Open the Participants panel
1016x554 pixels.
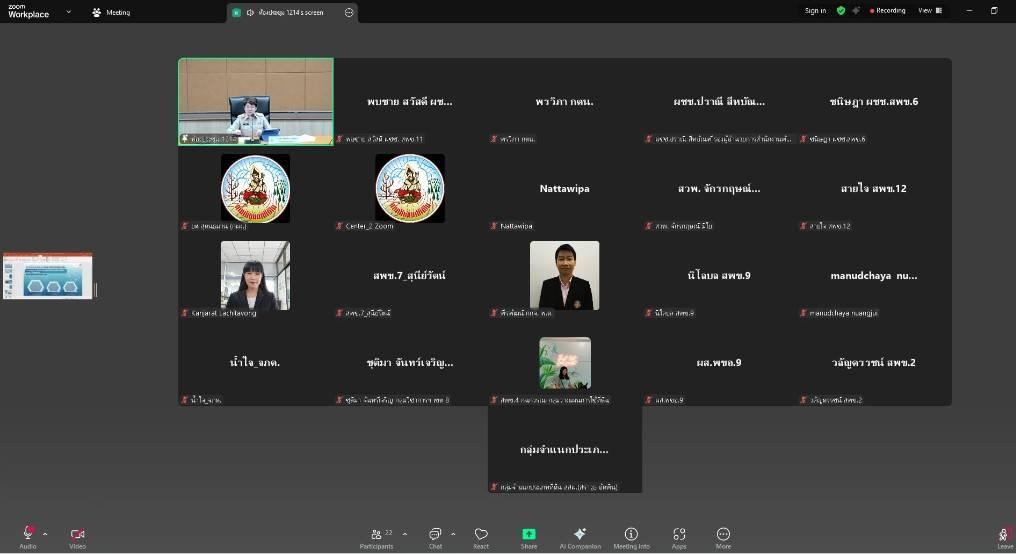pos(376,535)
